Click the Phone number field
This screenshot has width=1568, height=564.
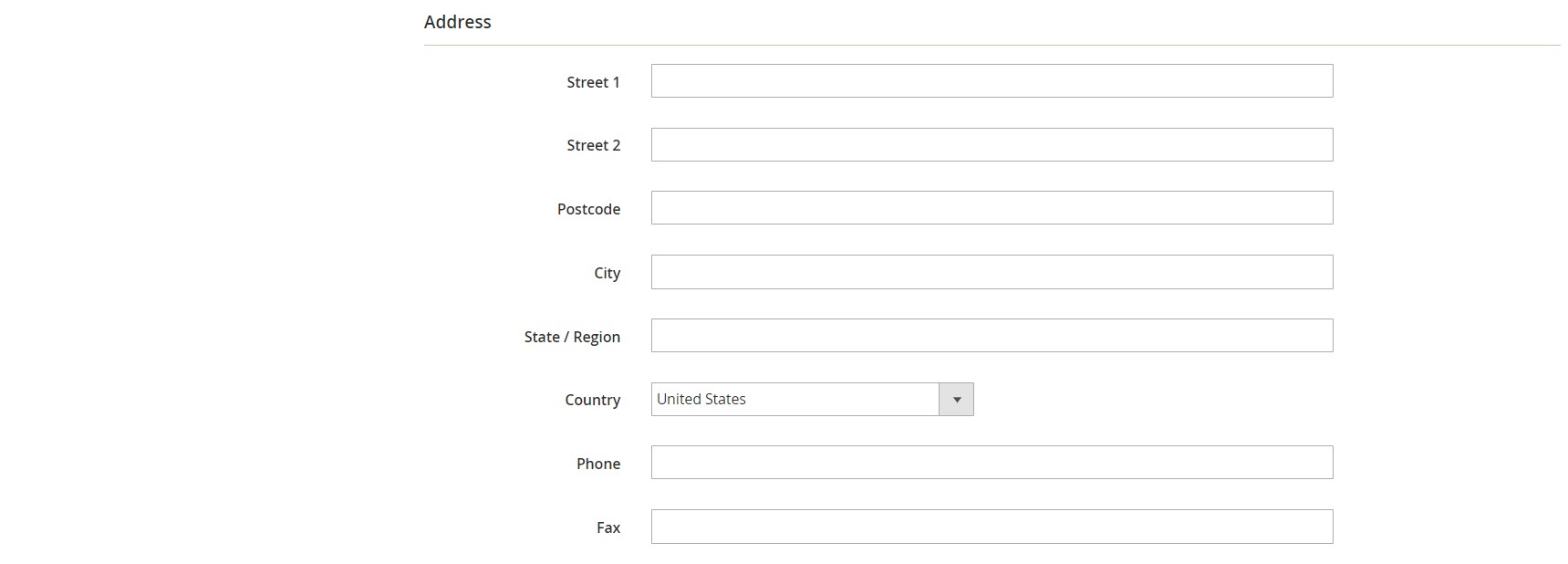(992, 463)
